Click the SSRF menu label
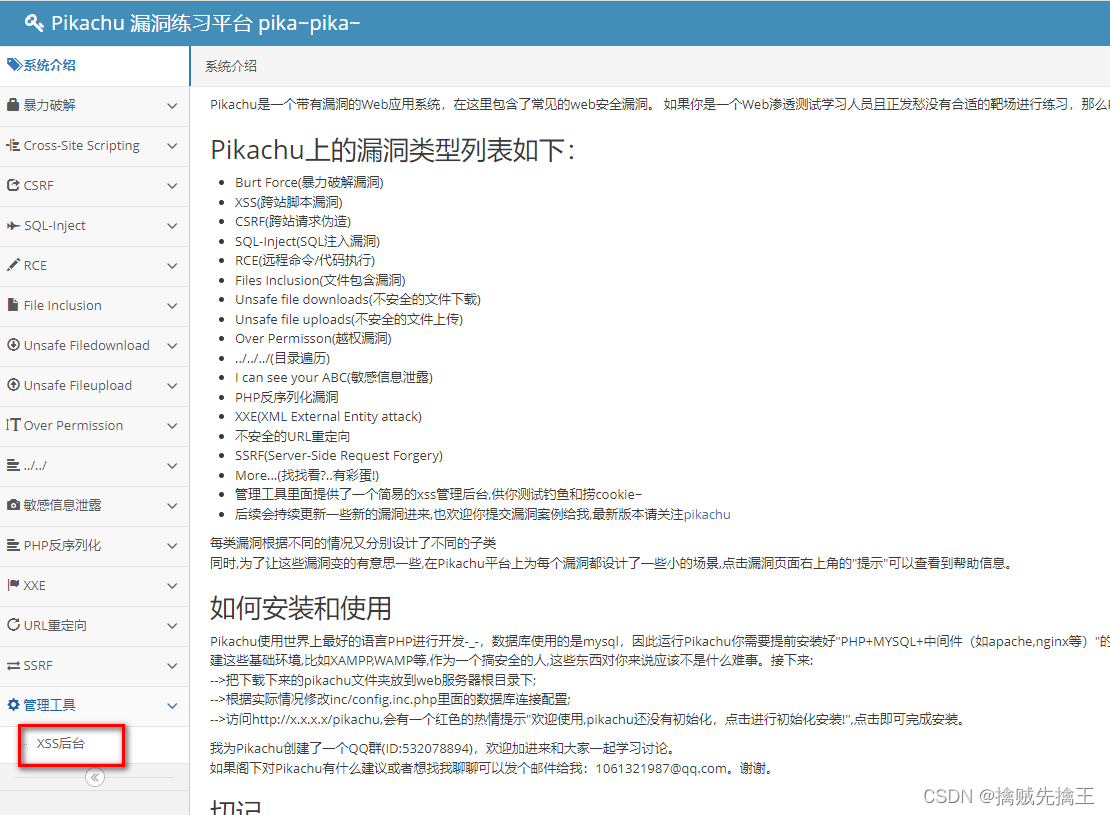Viewport: 1110px width, 815px height. point(38,666)
